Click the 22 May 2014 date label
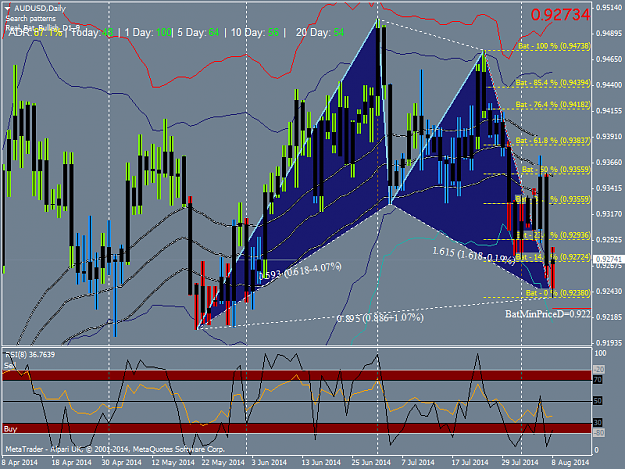The height and width of the screenshot is (469, 625). pos(223,463)
